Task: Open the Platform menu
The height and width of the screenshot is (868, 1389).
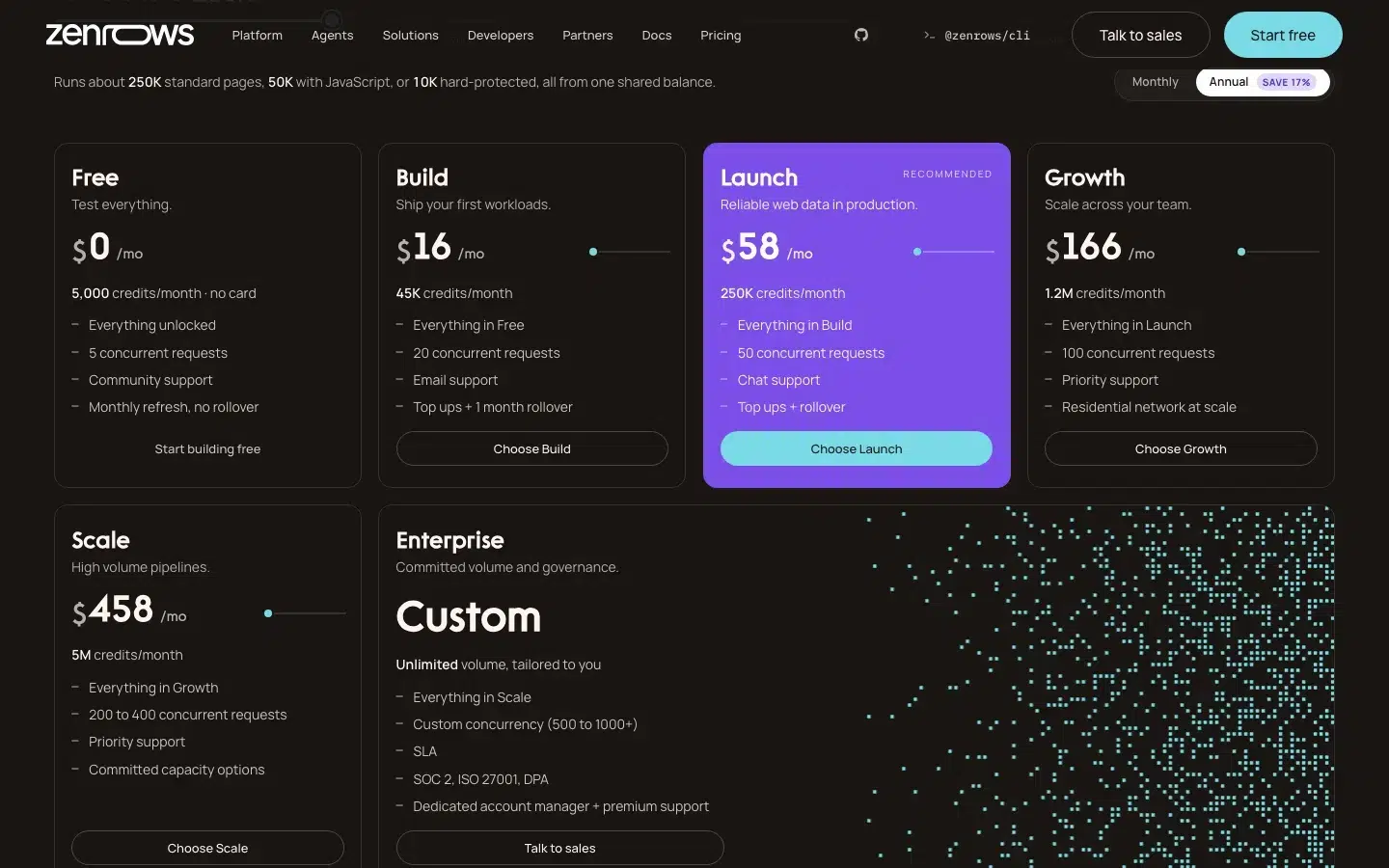Action: [258, 36]
